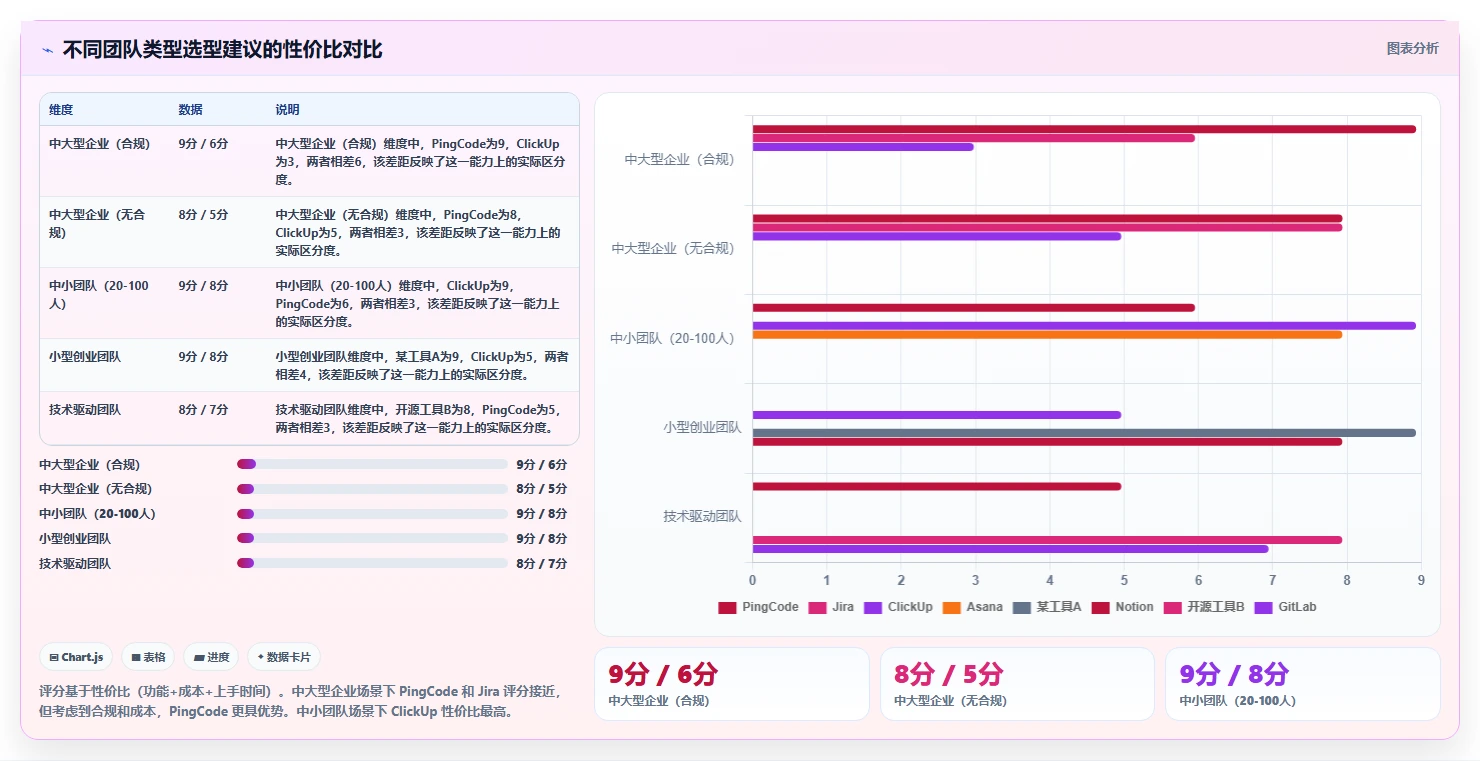Click 8分 / 7分 in the table
The height and width of the screenshot is (761, 1480).
click(x=203, y=410)
